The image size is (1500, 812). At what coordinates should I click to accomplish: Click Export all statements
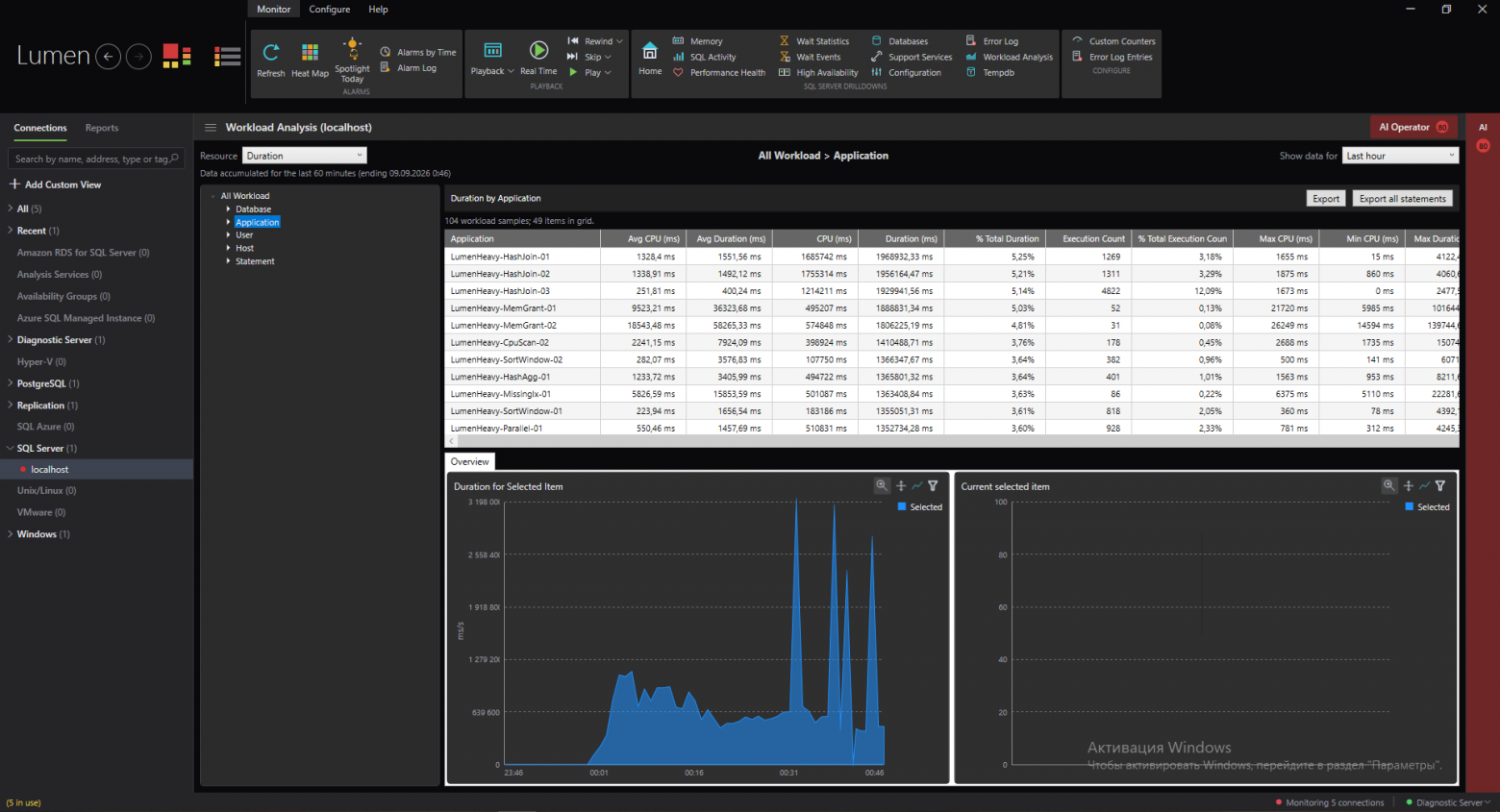click(1403, 198)
